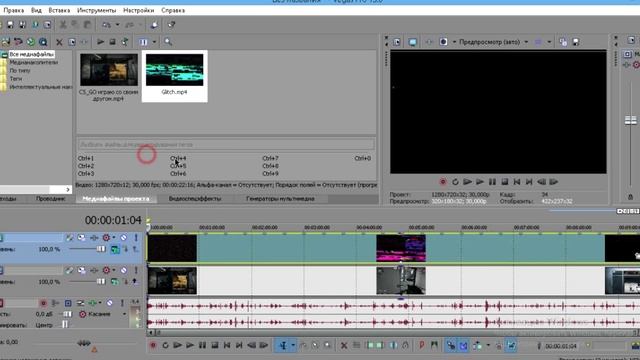Click the Search media magnifier icon
The width and height of the screenshot is (640, 360).
[x=168, y=42]
